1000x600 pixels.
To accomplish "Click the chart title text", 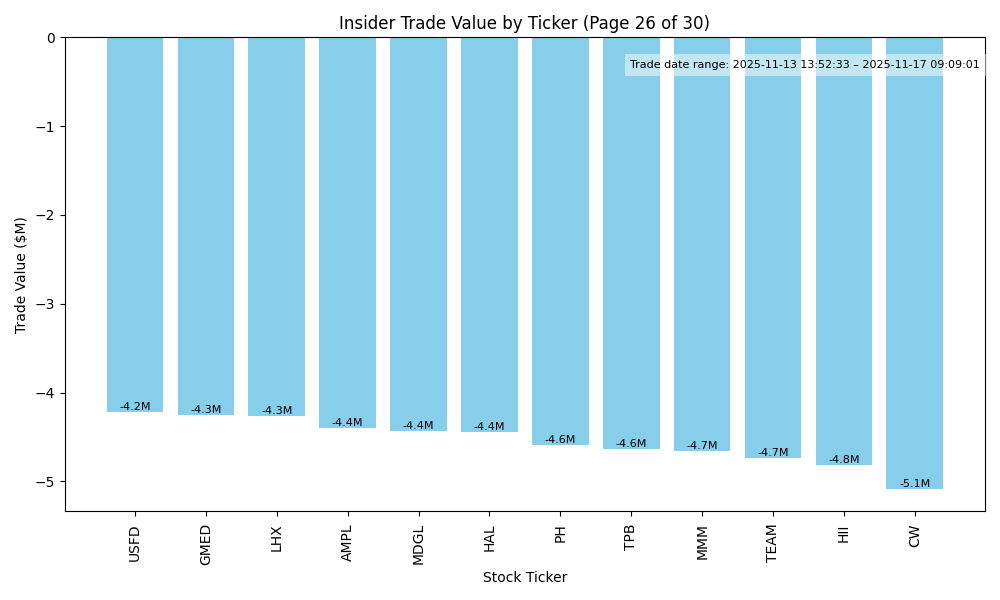I will click(524, 23).
